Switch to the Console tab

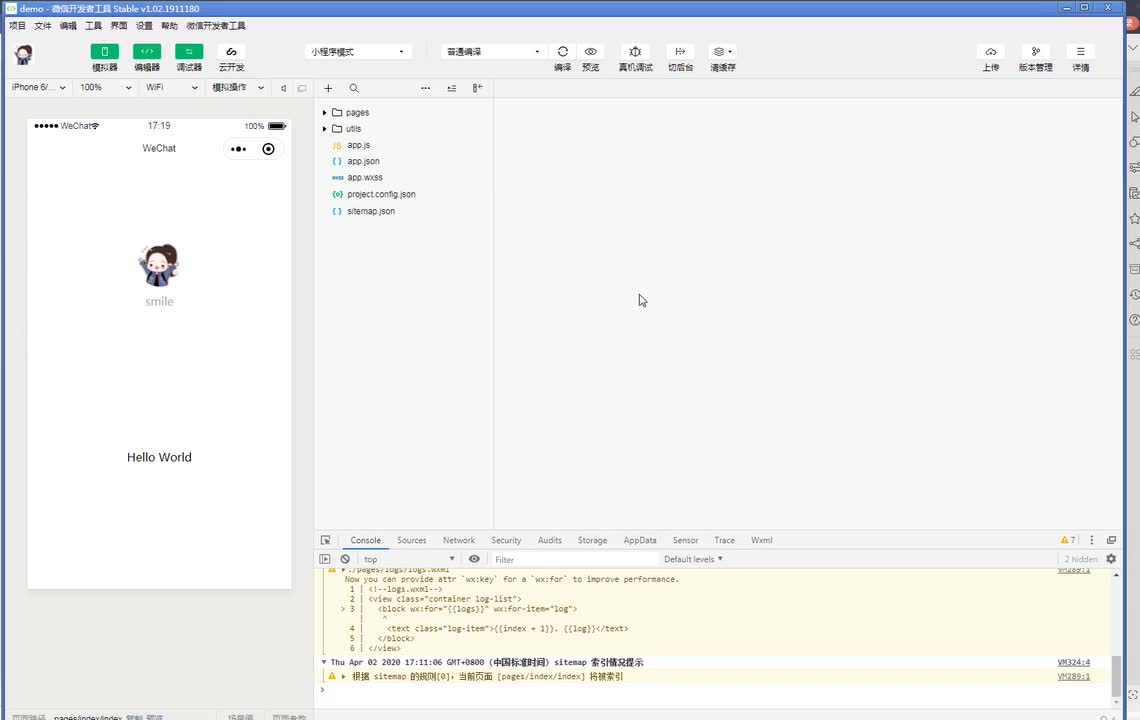tap(366, 540)
